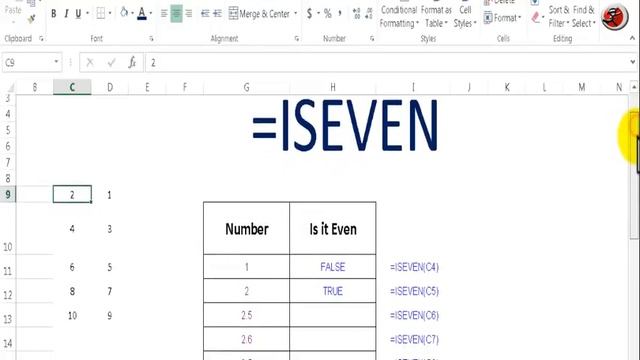Click vertical scrollbar up arrow
Image resolution: width=640 pixels, height=360 pixels.
point(634,87)
